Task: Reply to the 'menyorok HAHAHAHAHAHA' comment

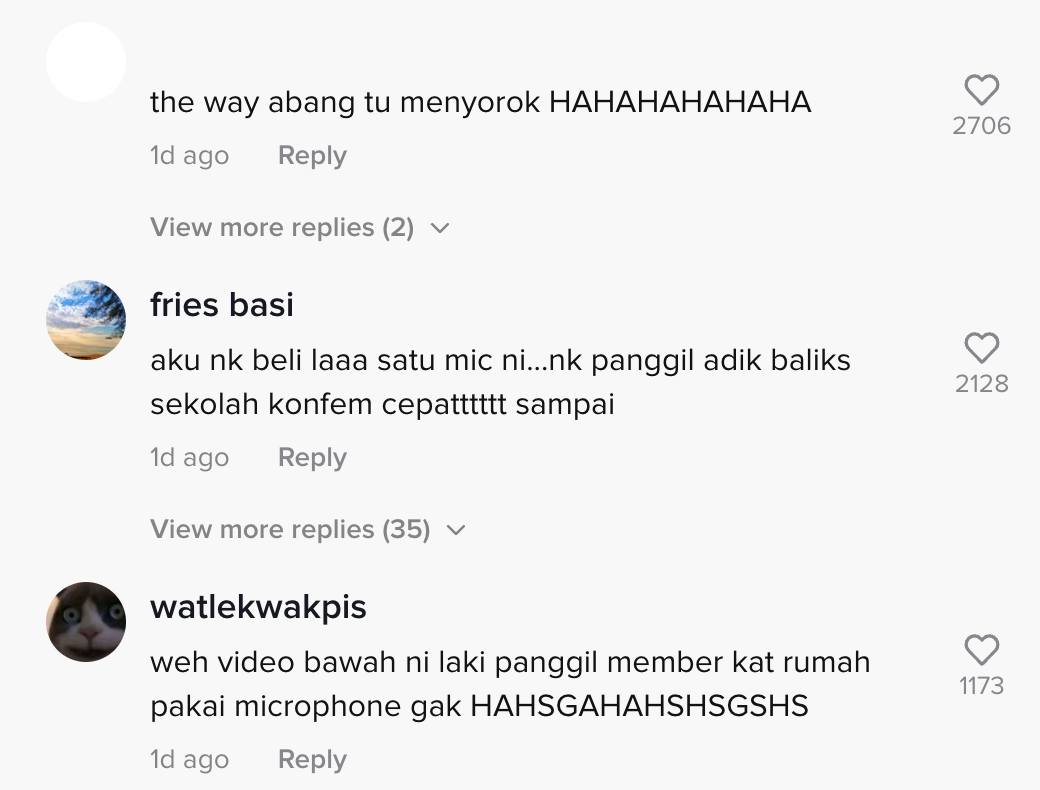Action: click(312, 155)
